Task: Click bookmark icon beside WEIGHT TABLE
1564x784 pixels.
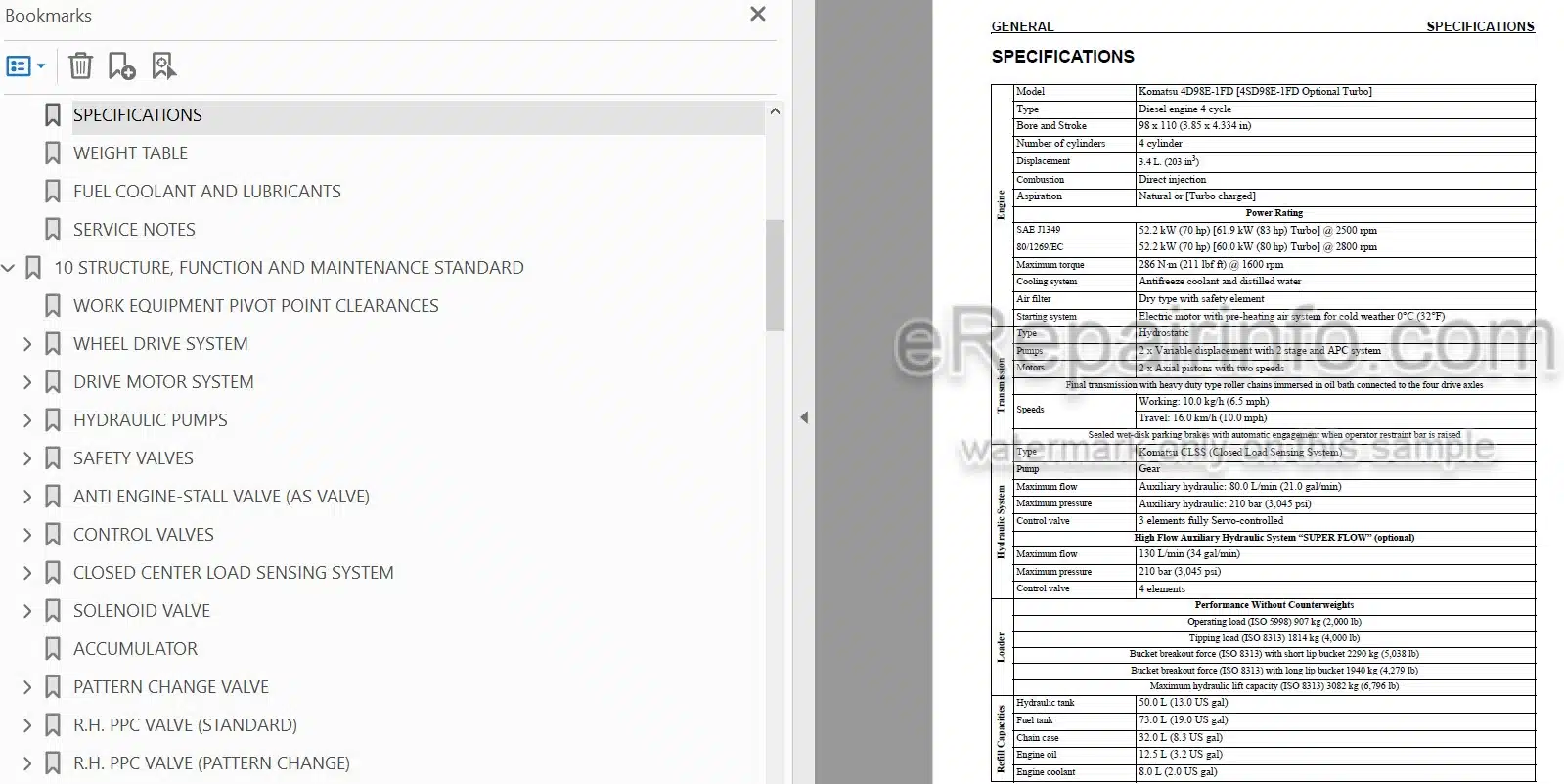Action: (53, 153)
